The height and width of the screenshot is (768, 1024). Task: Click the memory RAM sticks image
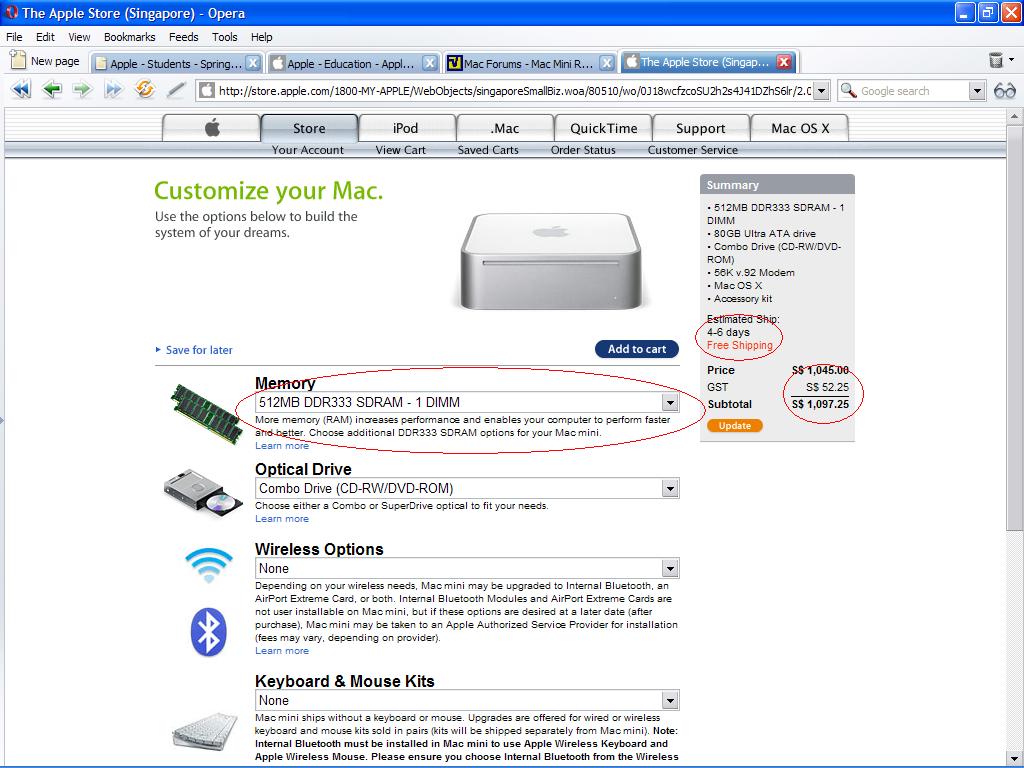point(206,413)
